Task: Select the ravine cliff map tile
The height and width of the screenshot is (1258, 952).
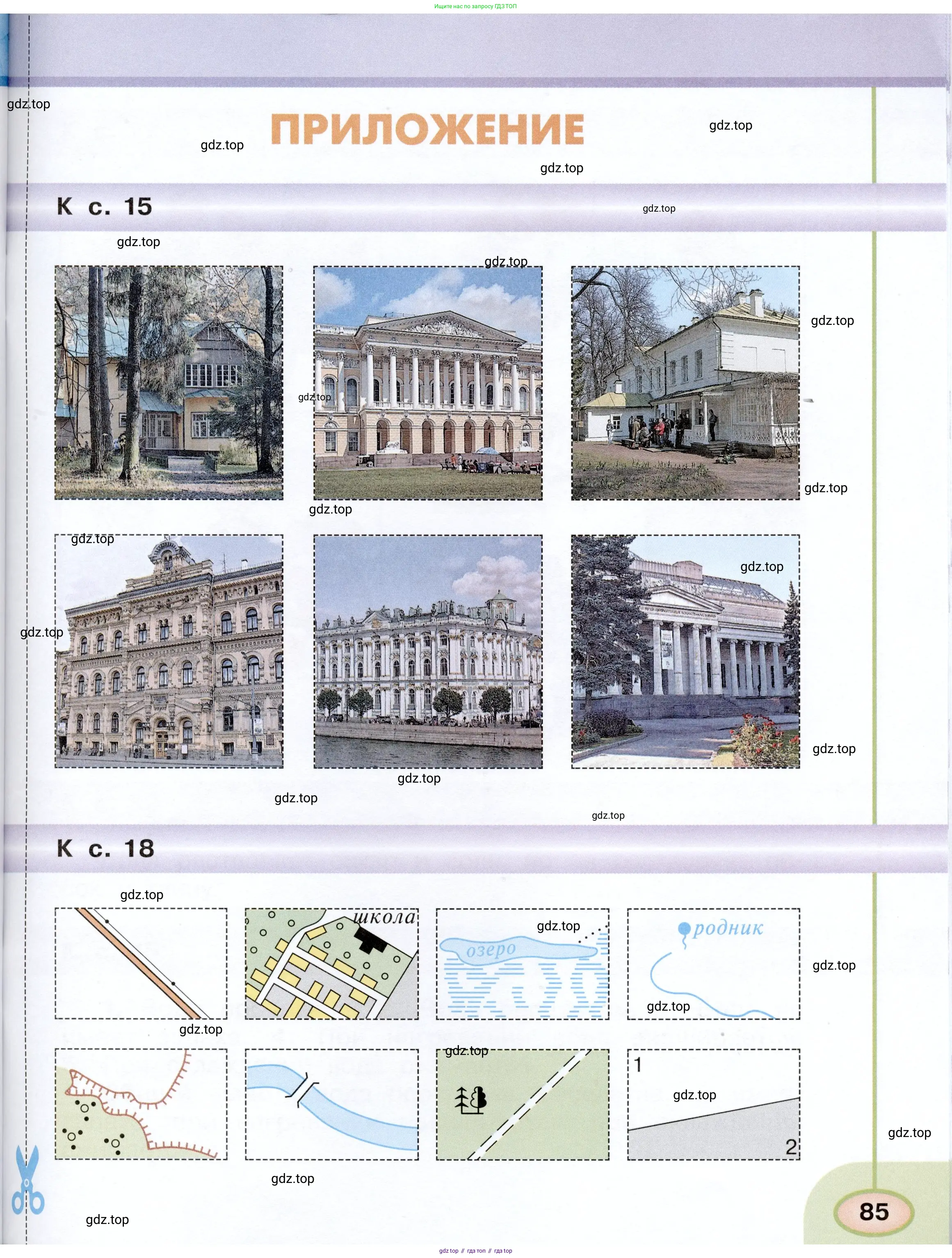Action: coord(140,1104)
